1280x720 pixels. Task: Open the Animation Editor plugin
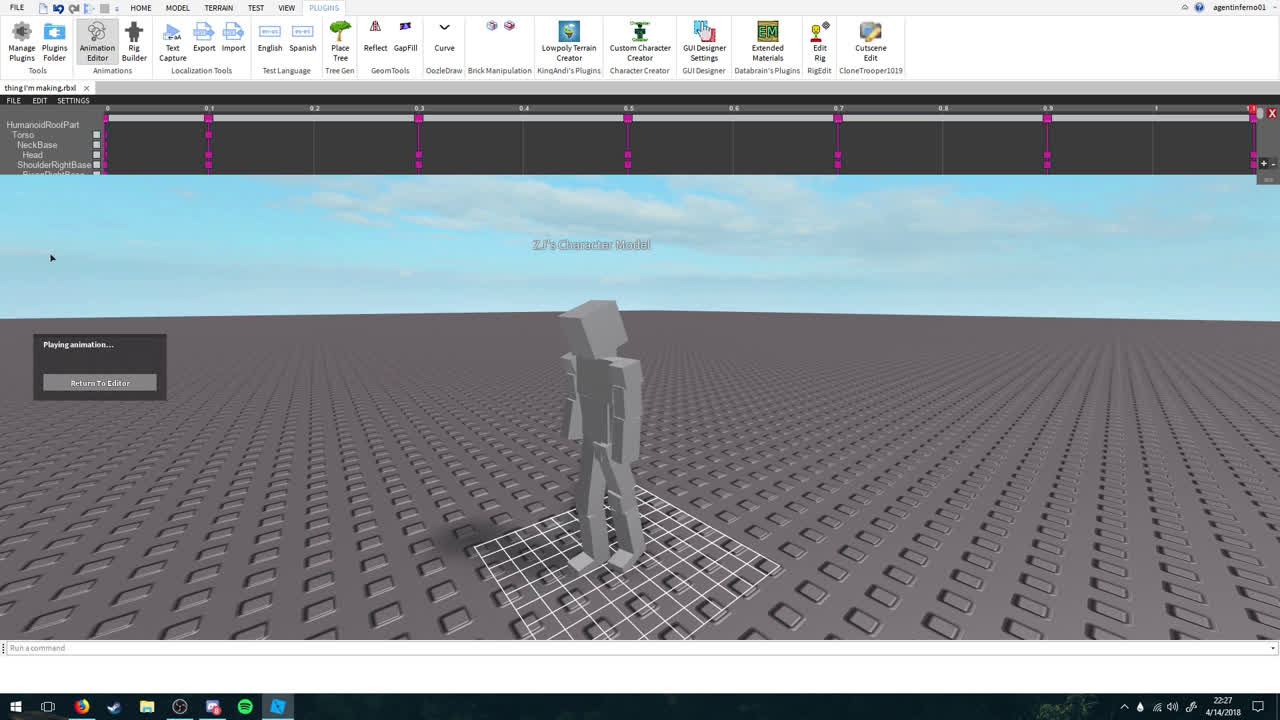click(x=97, y=42)
